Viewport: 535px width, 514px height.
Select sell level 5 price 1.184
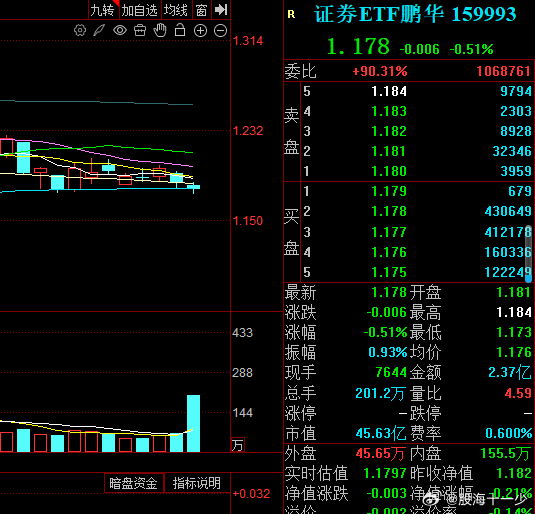[x=389, y=91]
